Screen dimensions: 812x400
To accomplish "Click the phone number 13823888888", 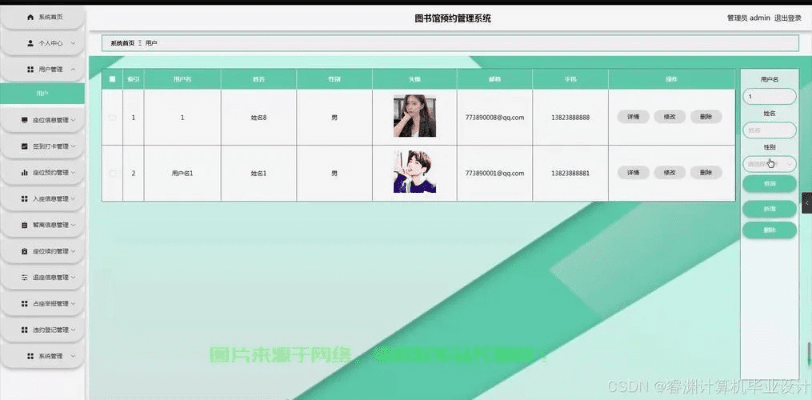I will (x=570, y=118).
